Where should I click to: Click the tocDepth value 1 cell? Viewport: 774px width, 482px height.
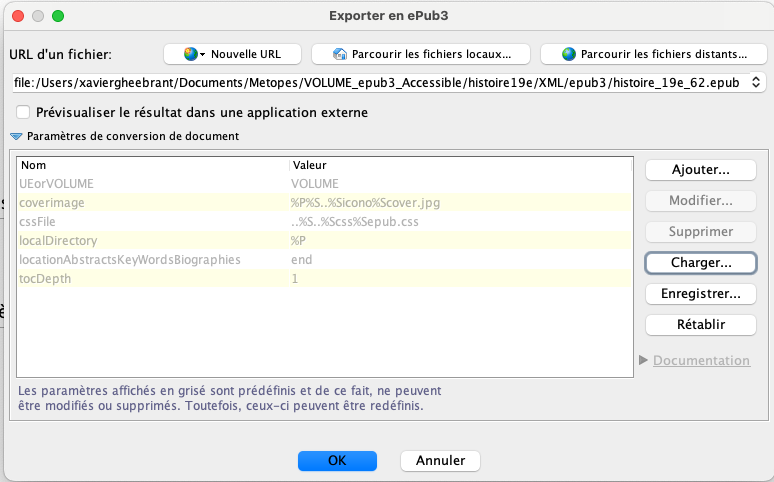pyautogui.click(x=460, y=279)
